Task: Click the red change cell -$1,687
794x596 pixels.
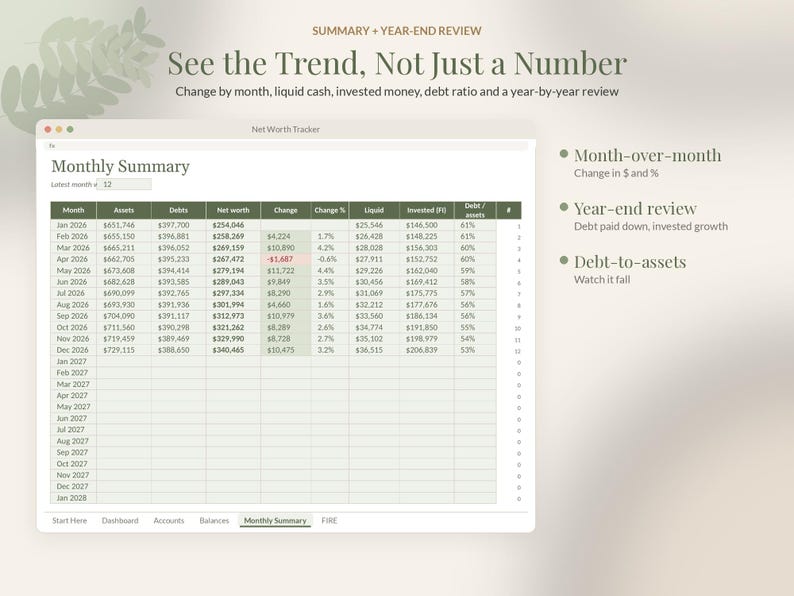Action: (286, 259)
